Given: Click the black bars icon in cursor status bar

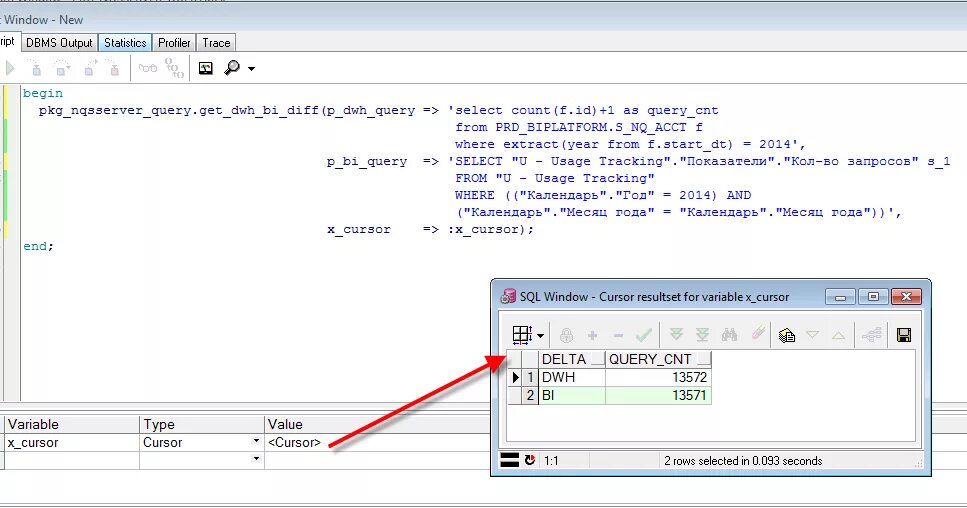Looking at the screenshot, I should pyautogui.click(x=509, y=460).
